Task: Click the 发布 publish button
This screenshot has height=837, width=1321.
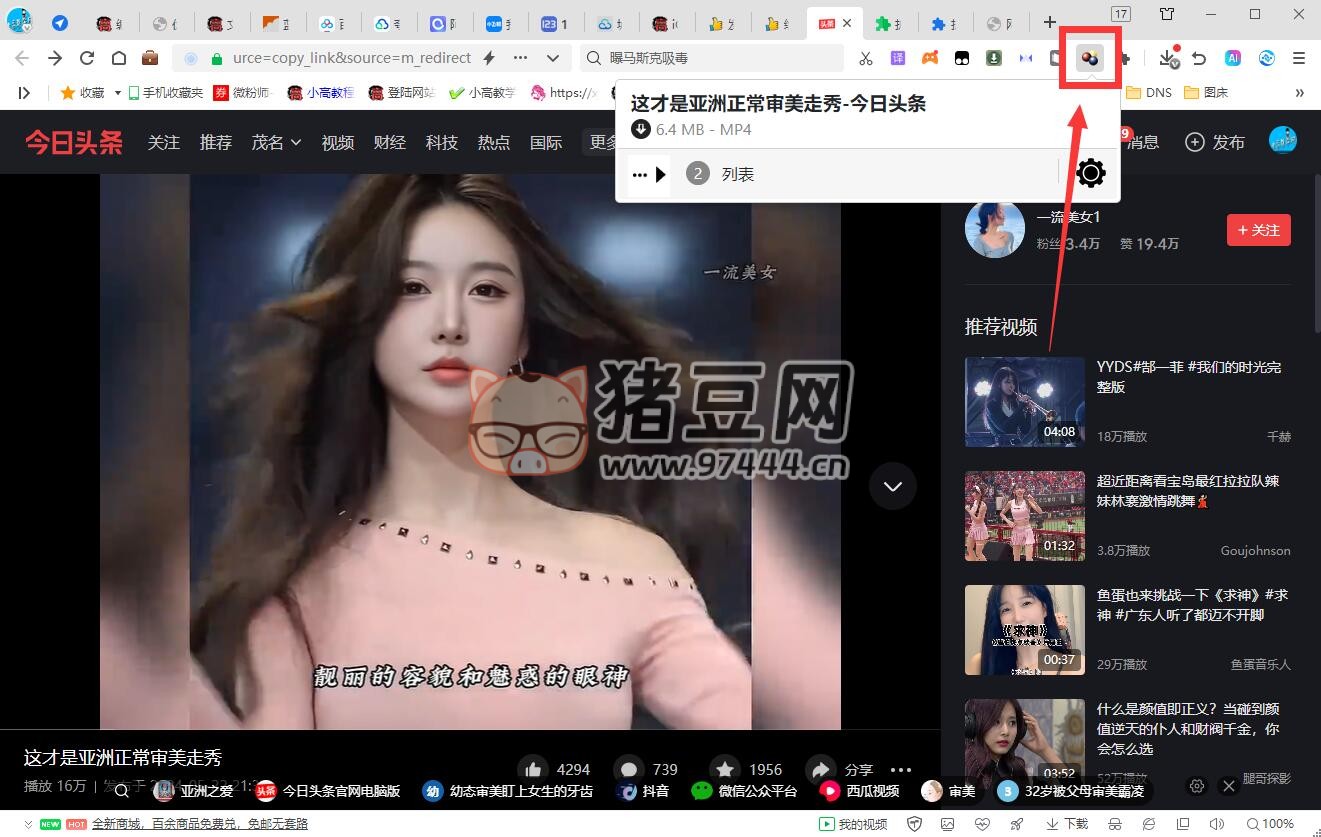Action: point(1215,142)
